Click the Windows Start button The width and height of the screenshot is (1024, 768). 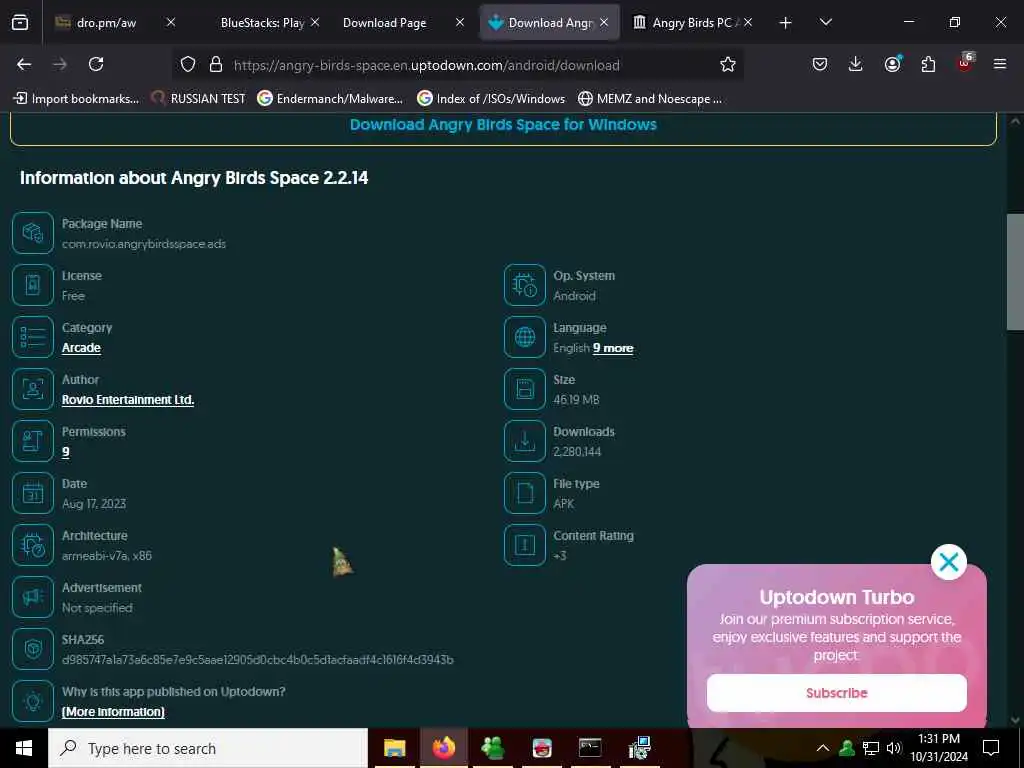(24, 748)
